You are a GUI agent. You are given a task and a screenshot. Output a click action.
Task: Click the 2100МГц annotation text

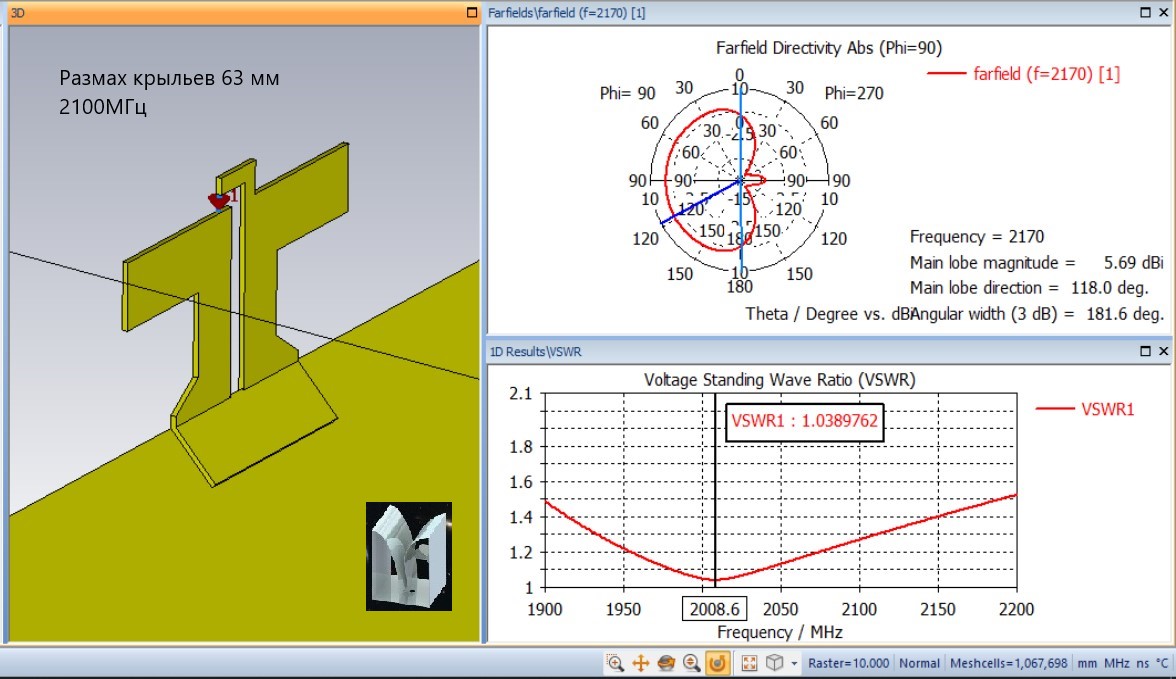click(103, 107)
